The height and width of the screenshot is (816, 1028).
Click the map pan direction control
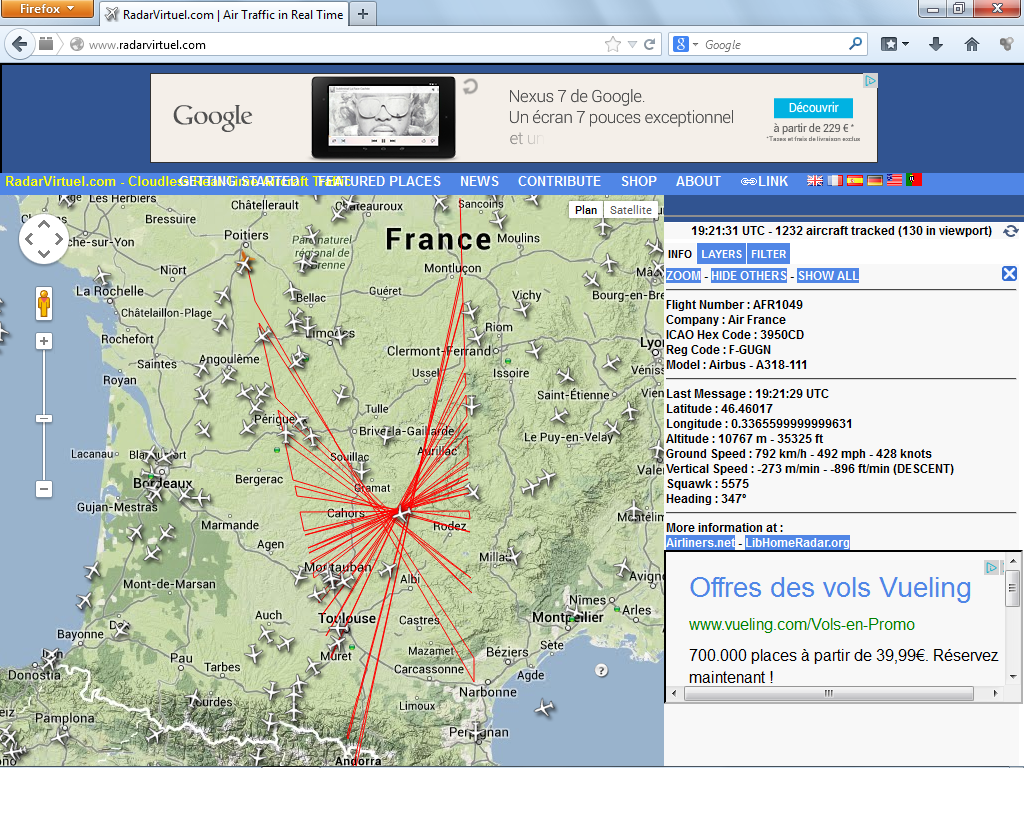[44, 239]
